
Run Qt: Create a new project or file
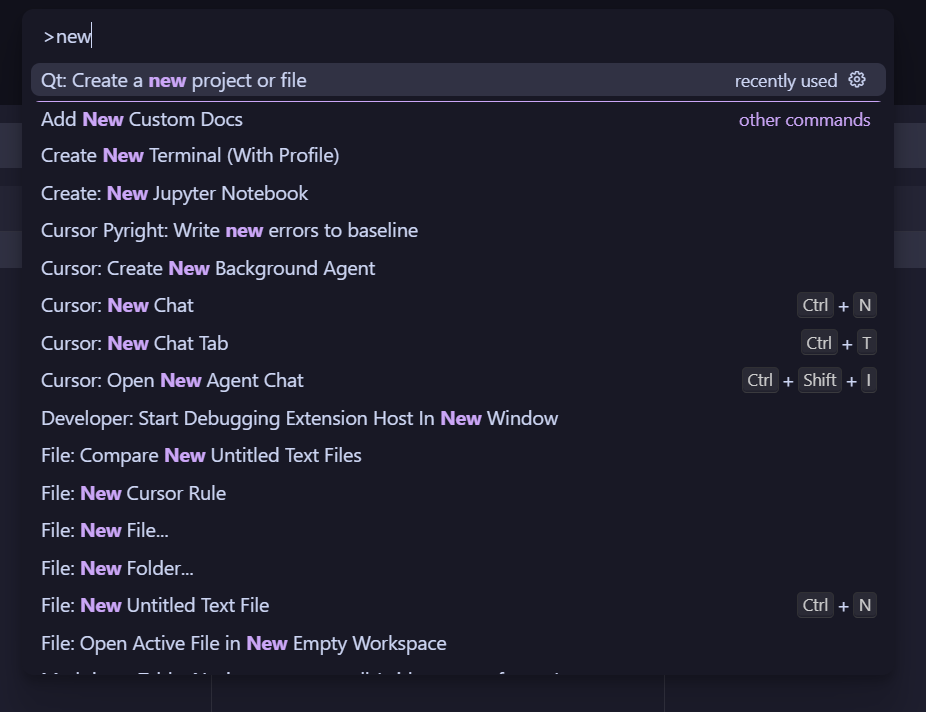pyautogui.click(x=174, y=81)
